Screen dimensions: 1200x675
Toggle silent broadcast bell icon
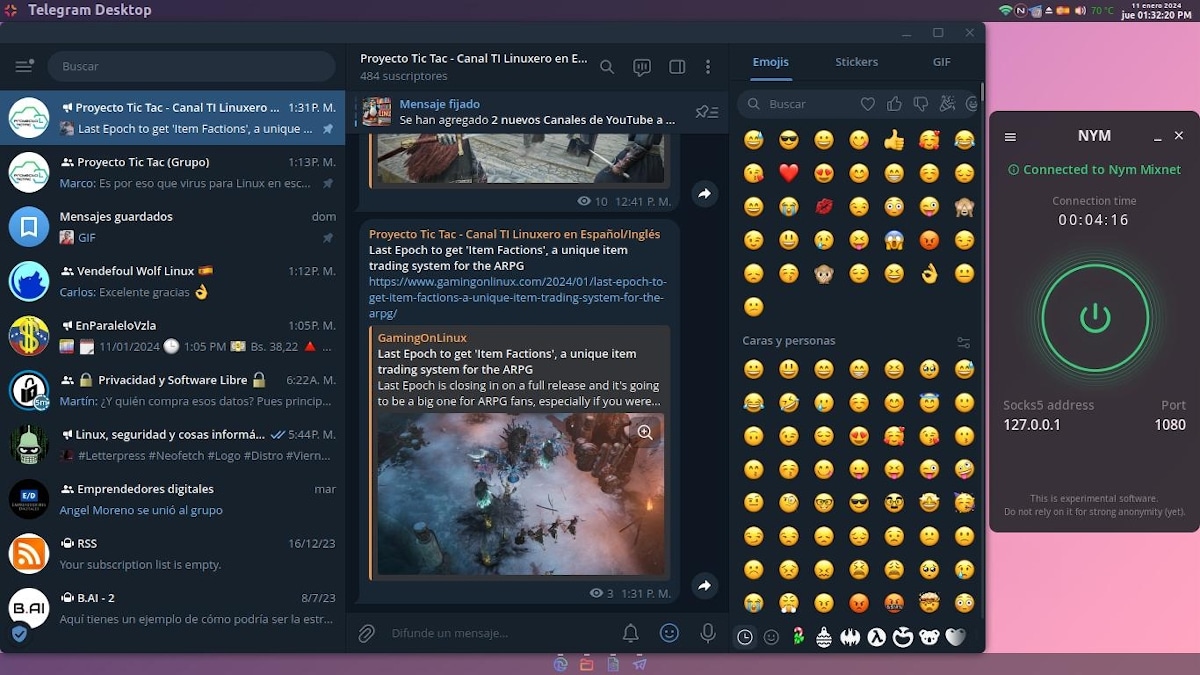coord(631,633)
